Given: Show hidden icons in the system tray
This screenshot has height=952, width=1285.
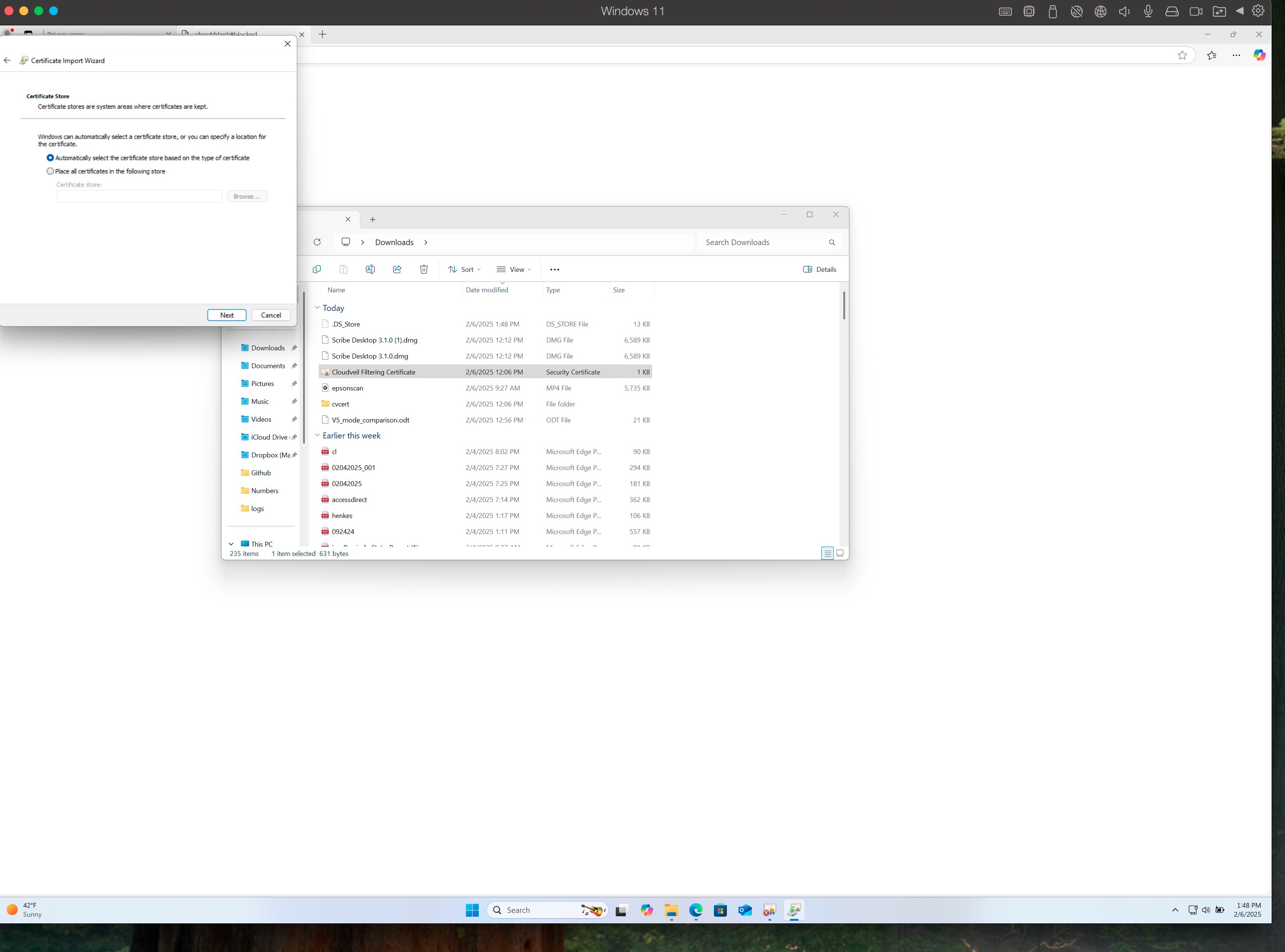Looking at the screenshot, I should tap(1175, 910).
